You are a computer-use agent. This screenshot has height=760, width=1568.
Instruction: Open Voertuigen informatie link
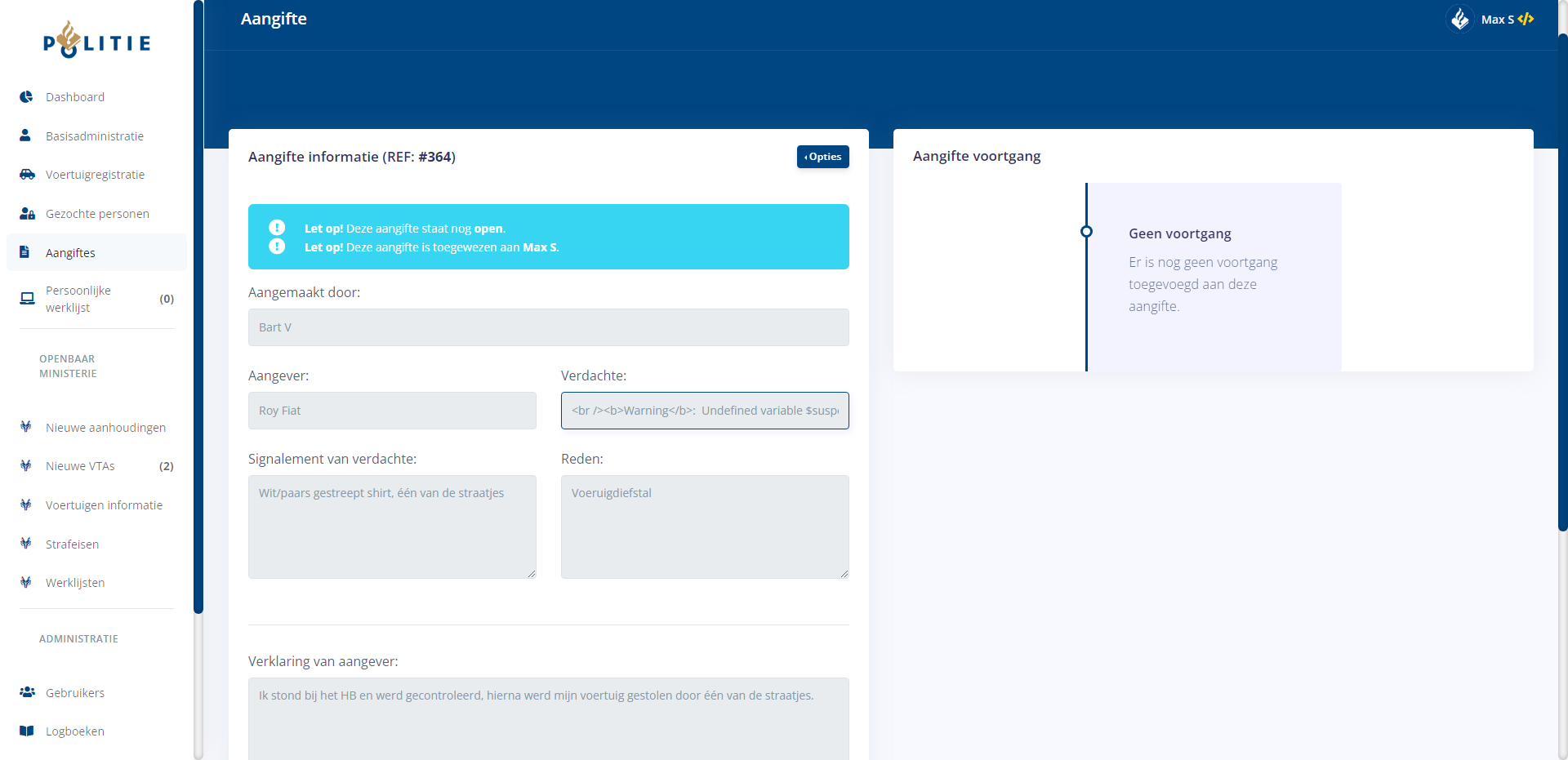coord(104,505)
